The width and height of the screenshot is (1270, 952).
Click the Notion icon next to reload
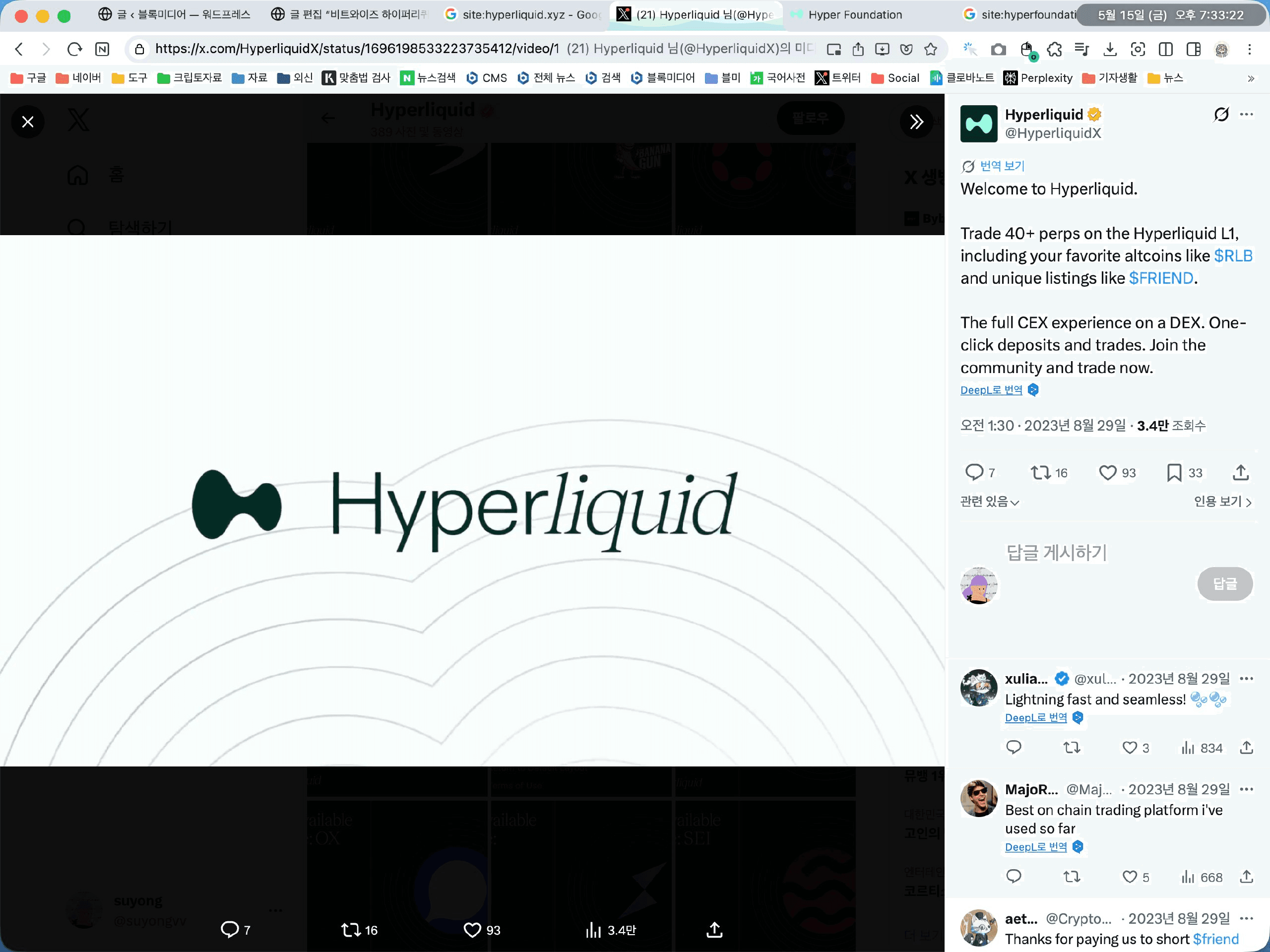102,50
